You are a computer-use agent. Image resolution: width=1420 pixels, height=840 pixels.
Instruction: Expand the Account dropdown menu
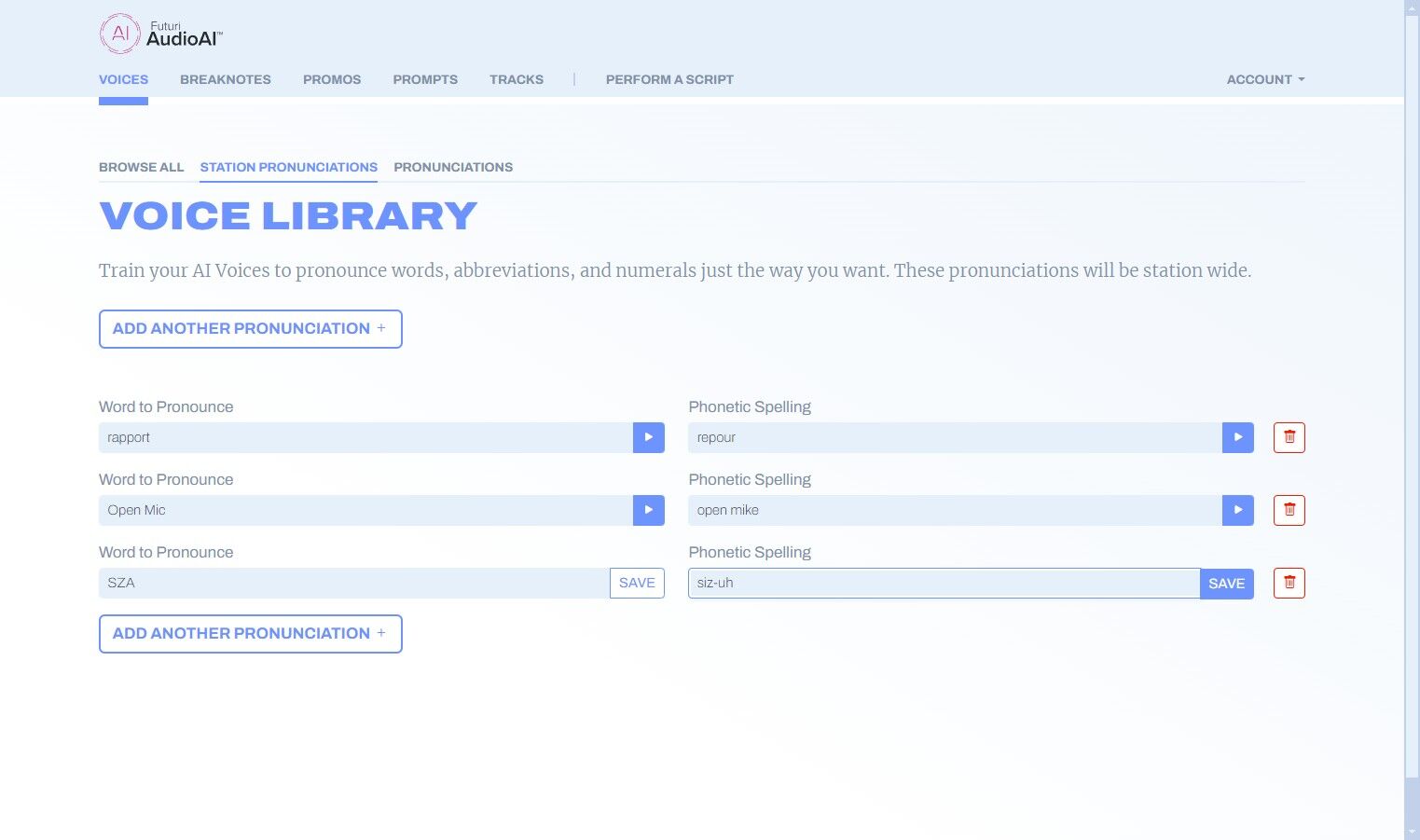(1264, 79)
